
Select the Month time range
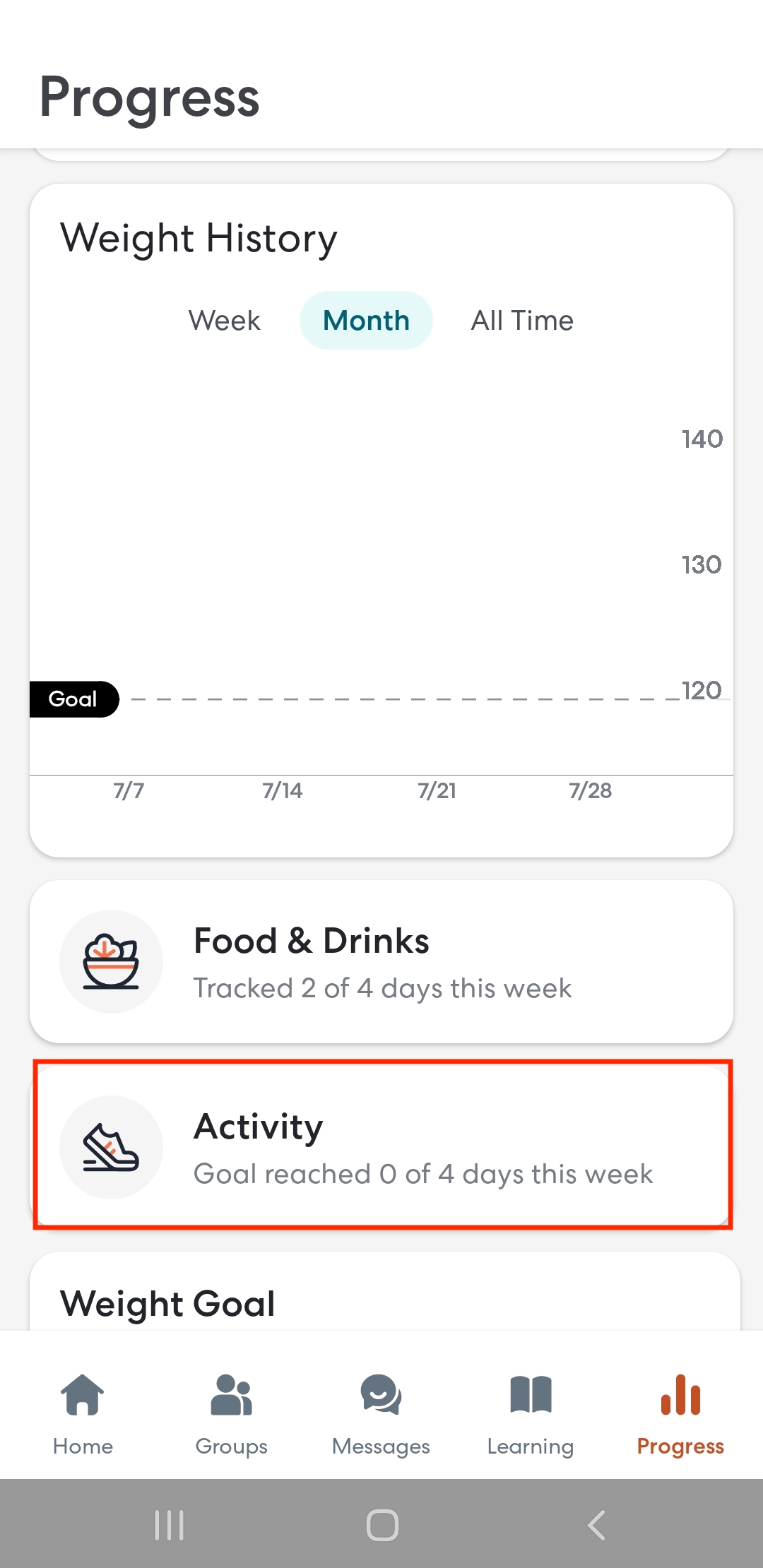[x=366, y=321]
